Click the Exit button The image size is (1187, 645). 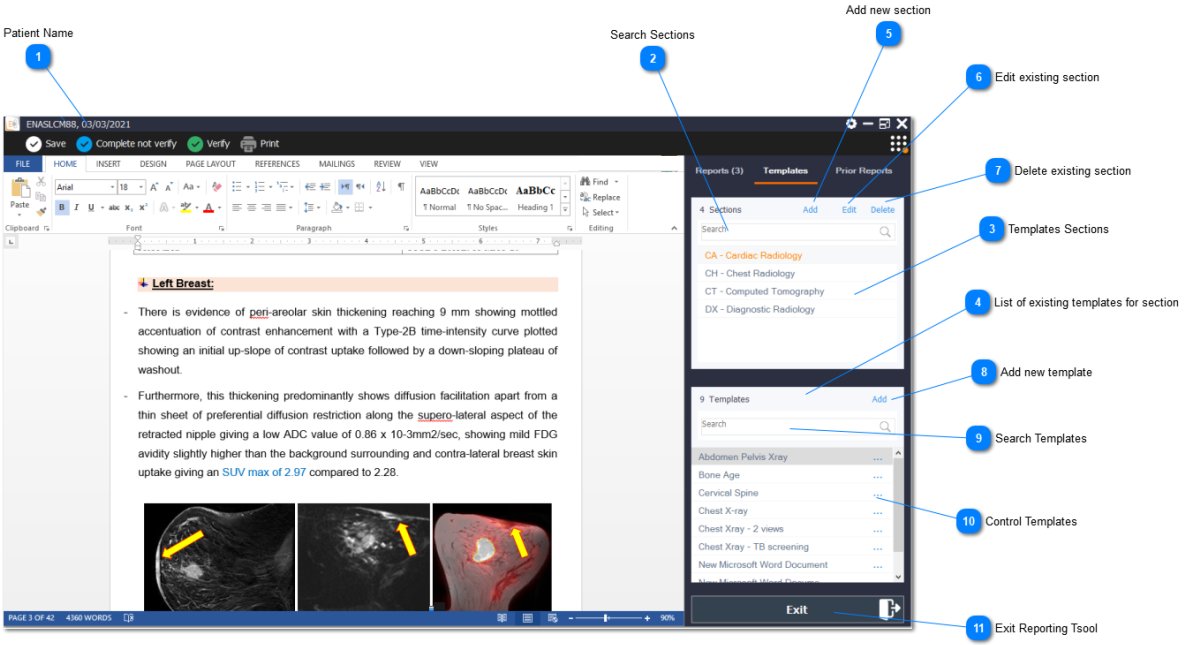click(x=797, y=609)
